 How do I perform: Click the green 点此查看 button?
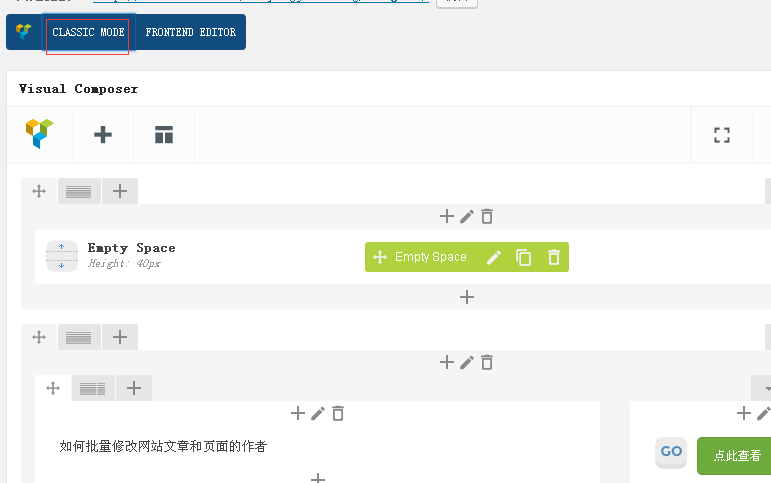pyautogui.click(x=735, y=455)
